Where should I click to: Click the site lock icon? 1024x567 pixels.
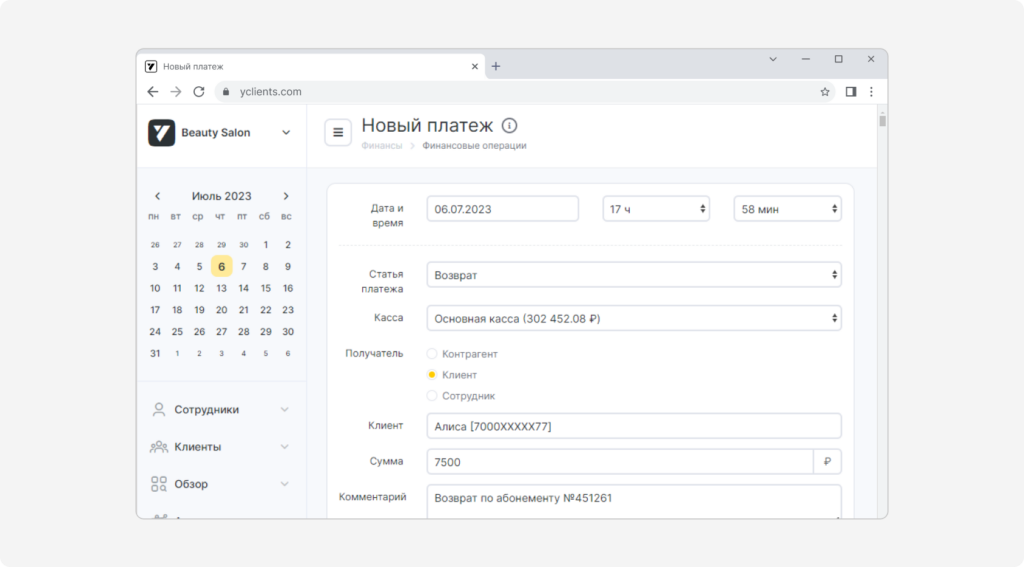(x=226, y=91)
